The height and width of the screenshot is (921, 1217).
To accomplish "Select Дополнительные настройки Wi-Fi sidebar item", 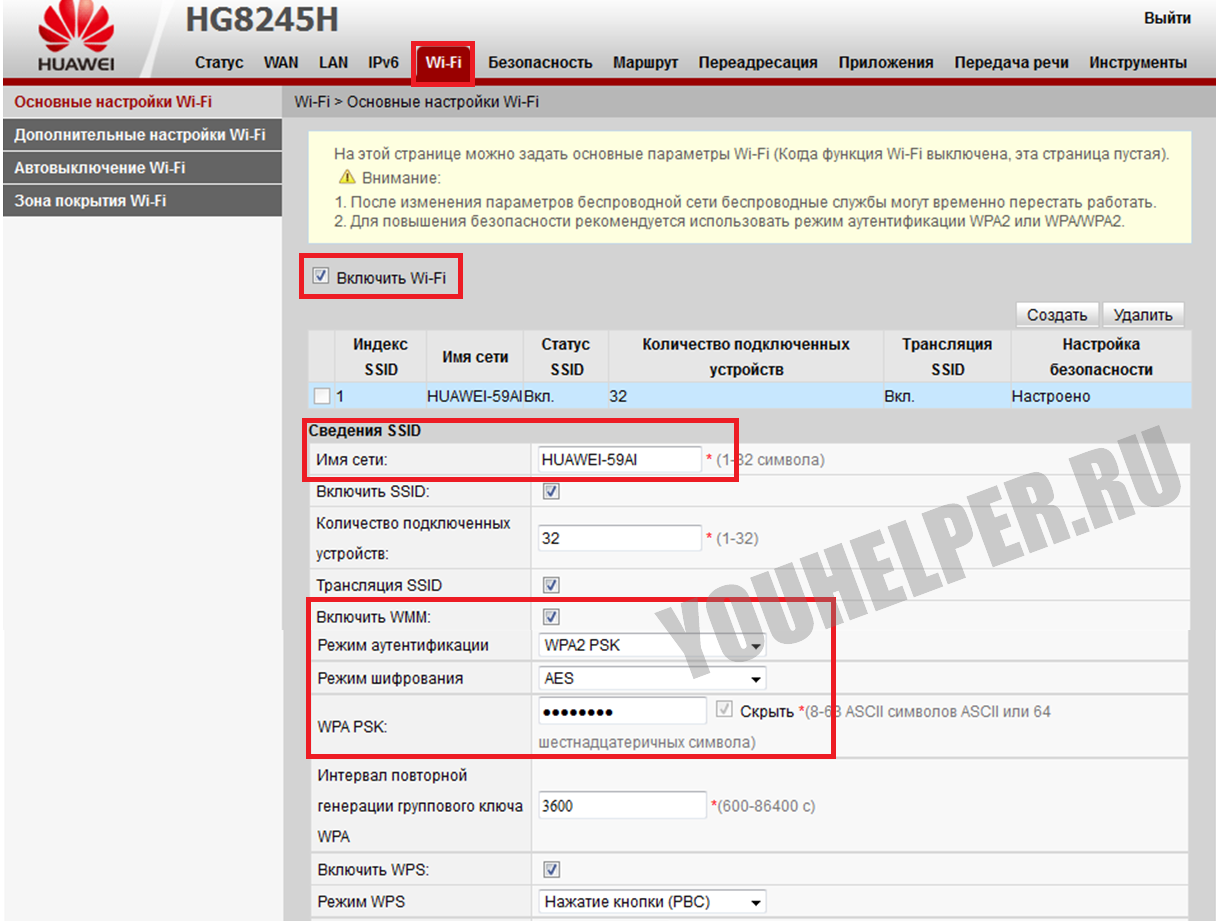I will [142, 135].
